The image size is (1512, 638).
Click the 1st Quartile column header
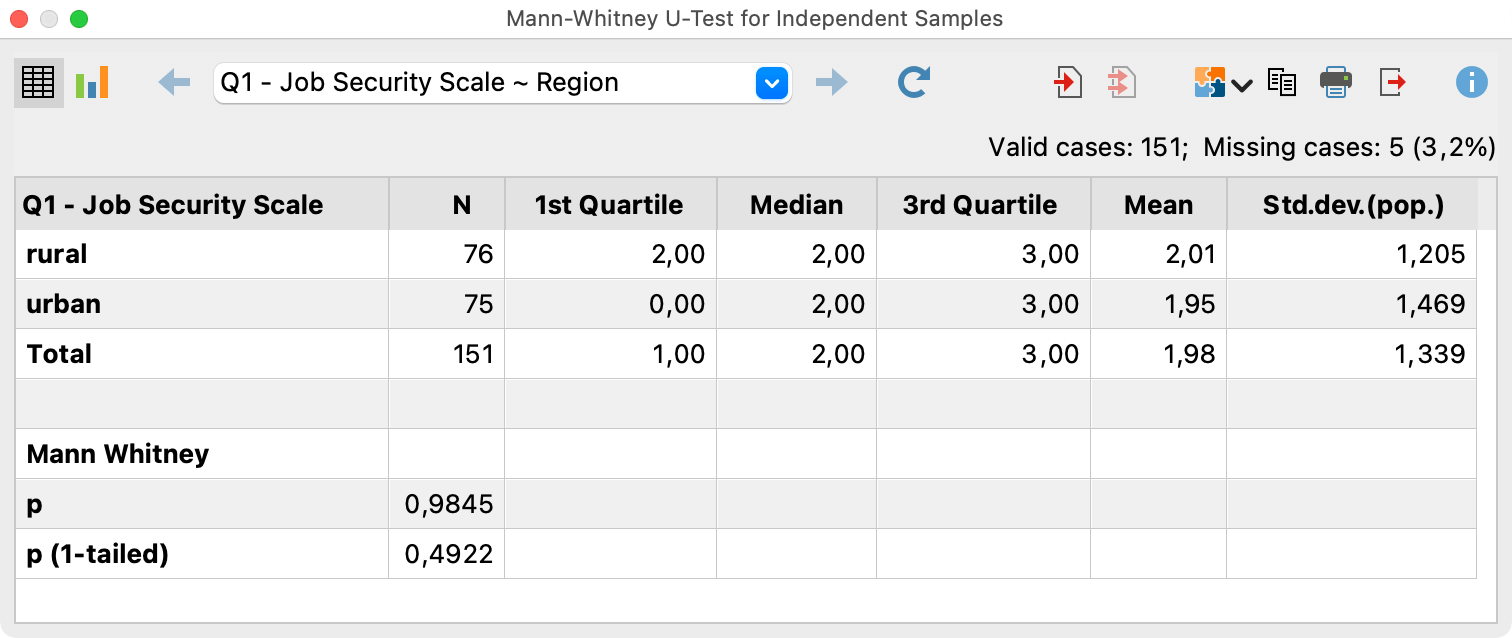(x=609, y=205)
